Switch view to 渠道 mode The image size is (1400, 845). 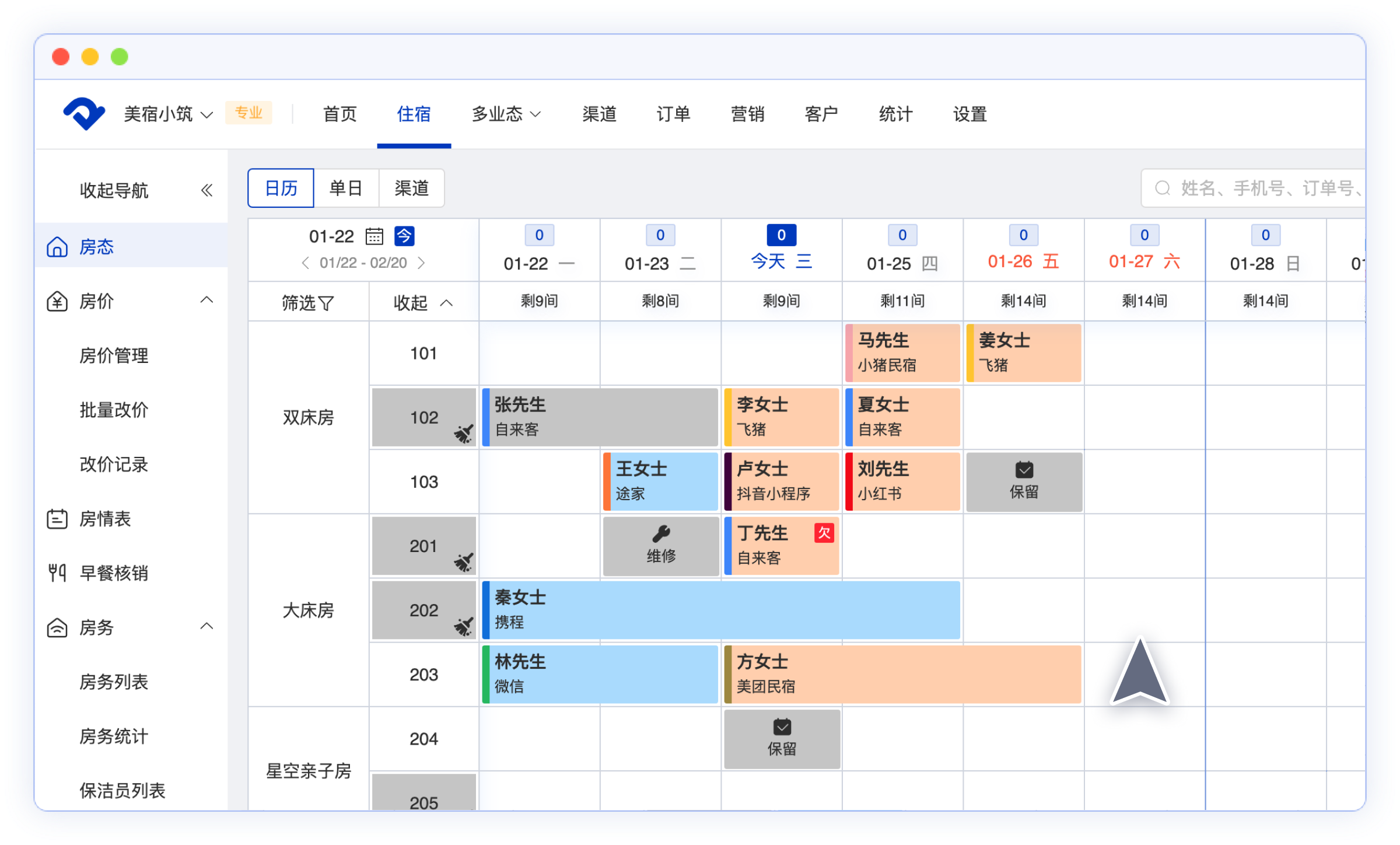(x=411, y=188)
